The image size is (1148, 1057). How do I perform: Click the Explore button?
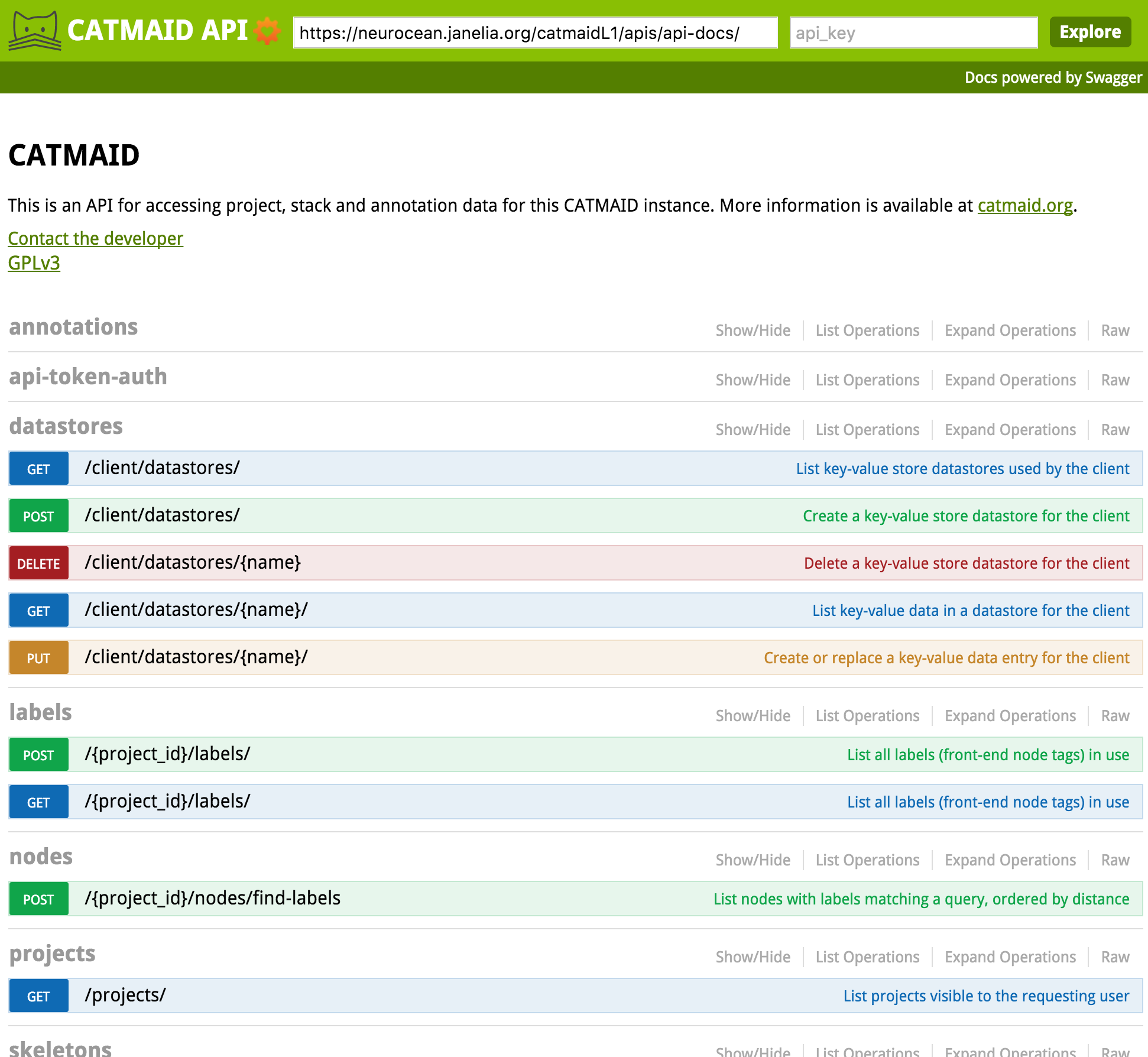pos(1090,32)
